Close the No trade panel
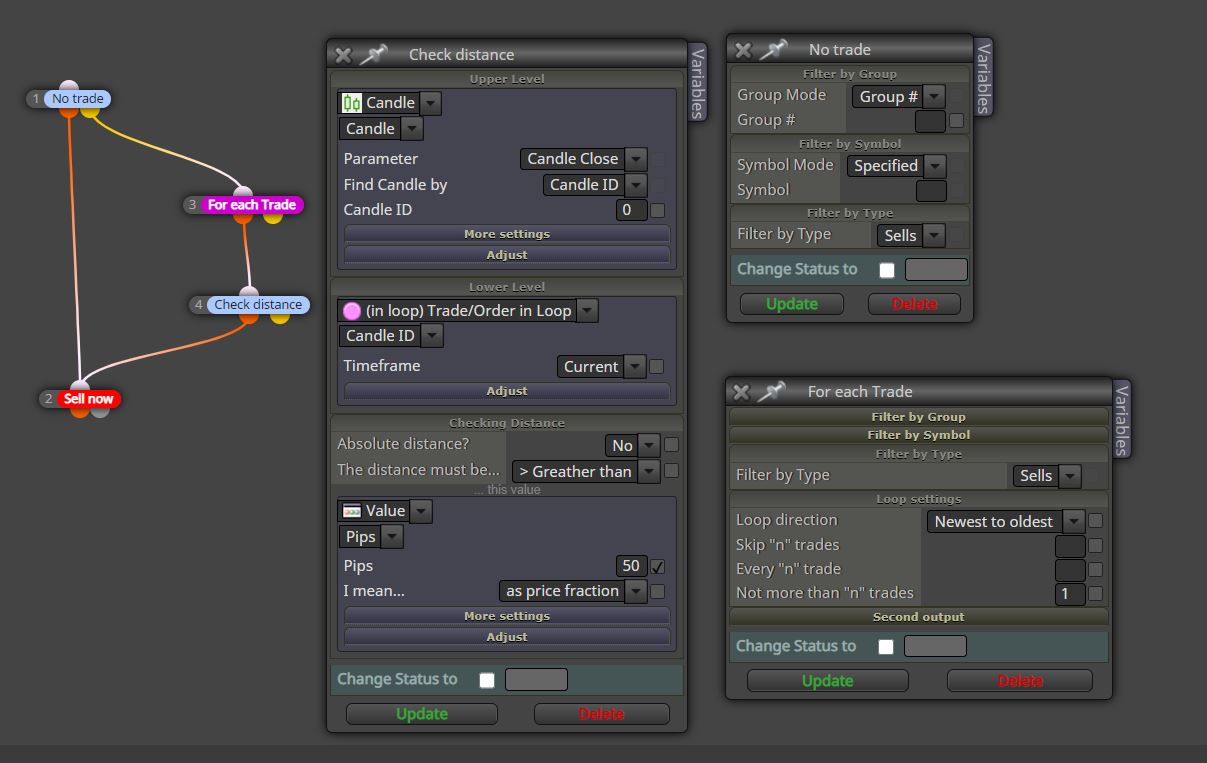The image size is (1207, 763). pyautogui.click(x=743, y=50)
